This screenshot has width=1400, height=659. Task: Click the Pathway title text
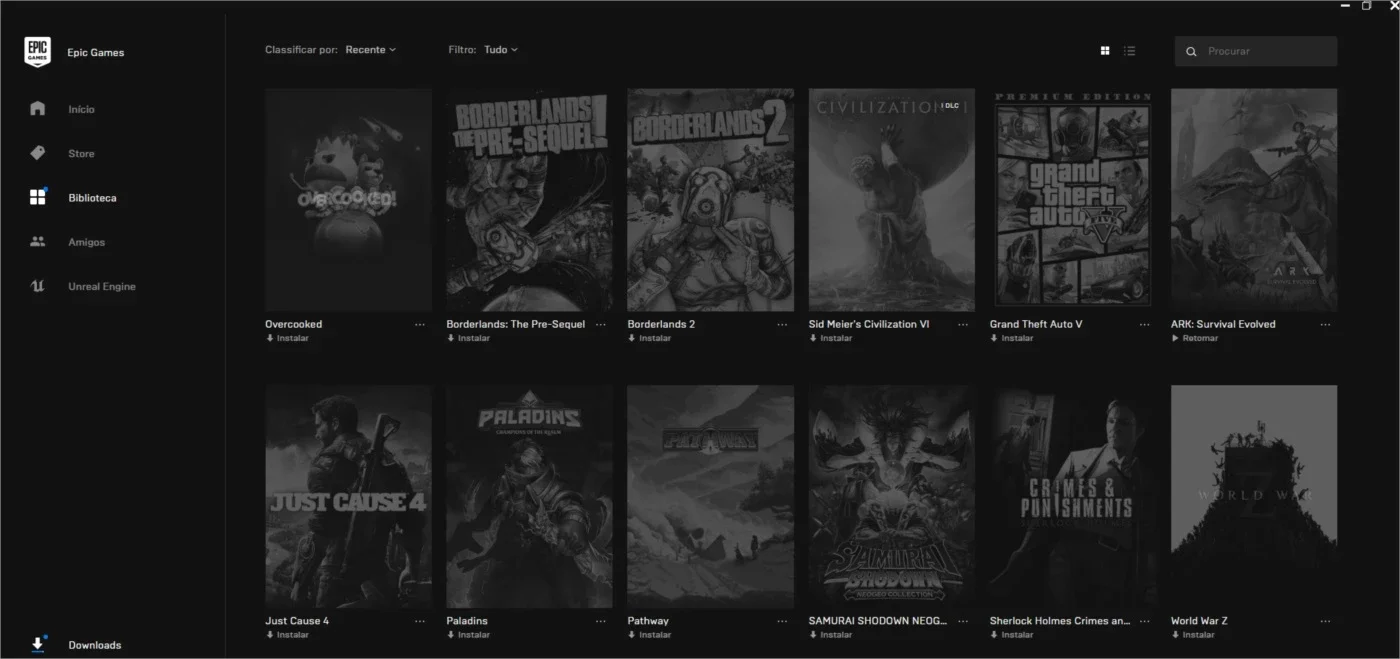[648, 621]
